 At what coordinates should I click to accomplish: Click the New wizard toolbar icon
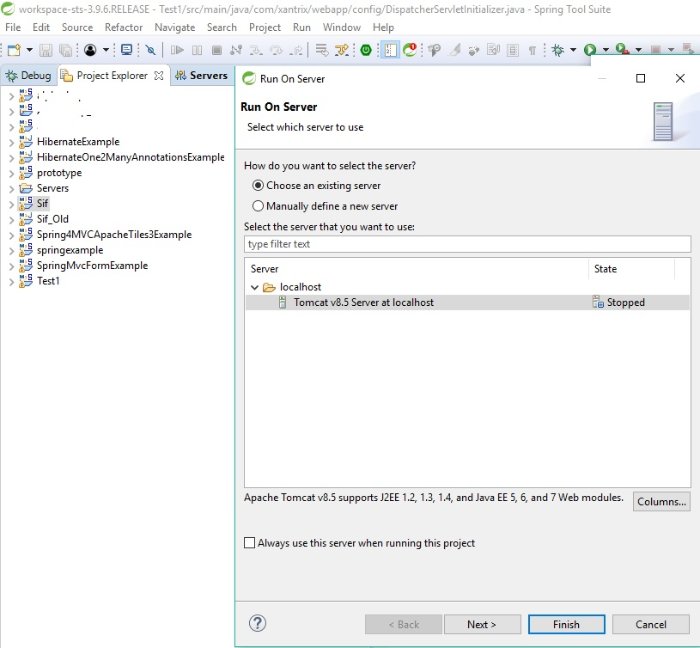pyautogui.click(x=14, y=50)
